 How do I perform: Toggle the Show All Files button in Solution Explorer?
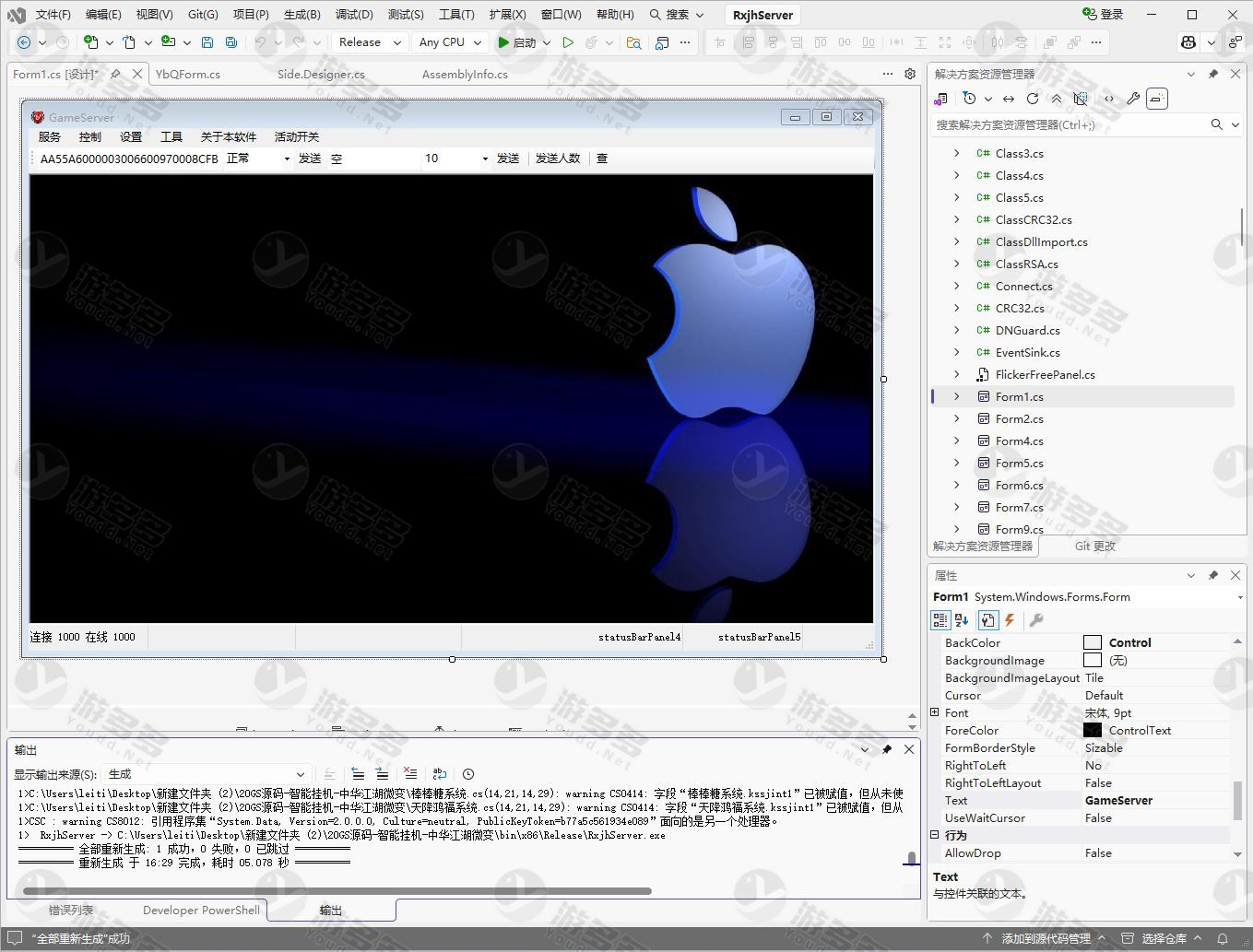[x=1081, y=99]
